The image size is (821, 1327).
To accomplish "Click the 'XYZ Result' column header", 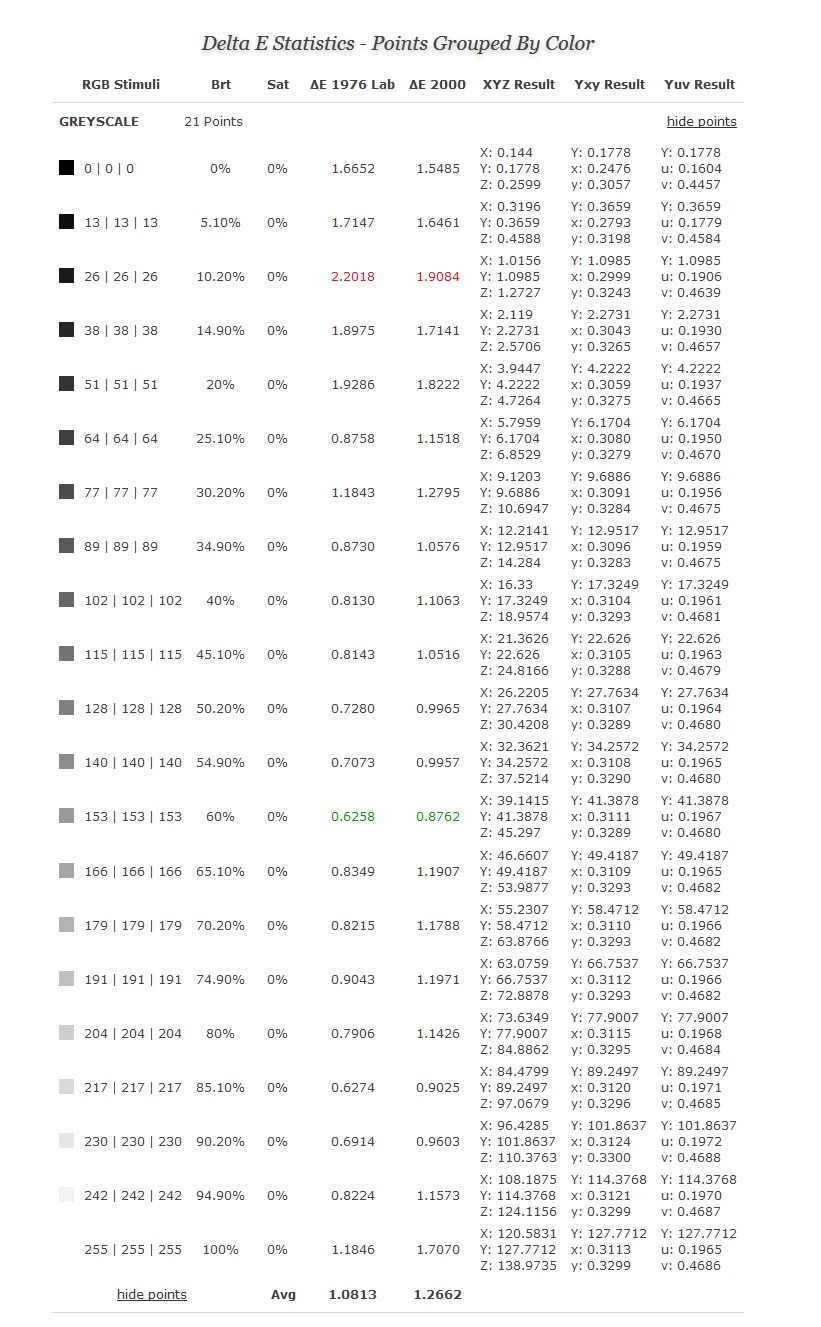I will coord(519,85).
